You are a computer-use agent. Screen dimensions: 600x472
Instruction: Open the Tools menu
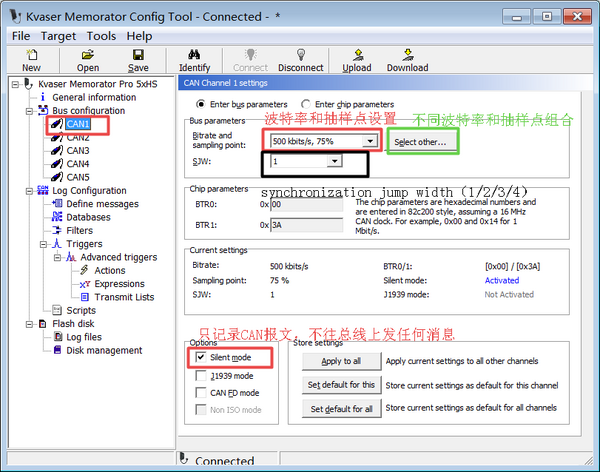coord(101,36)
